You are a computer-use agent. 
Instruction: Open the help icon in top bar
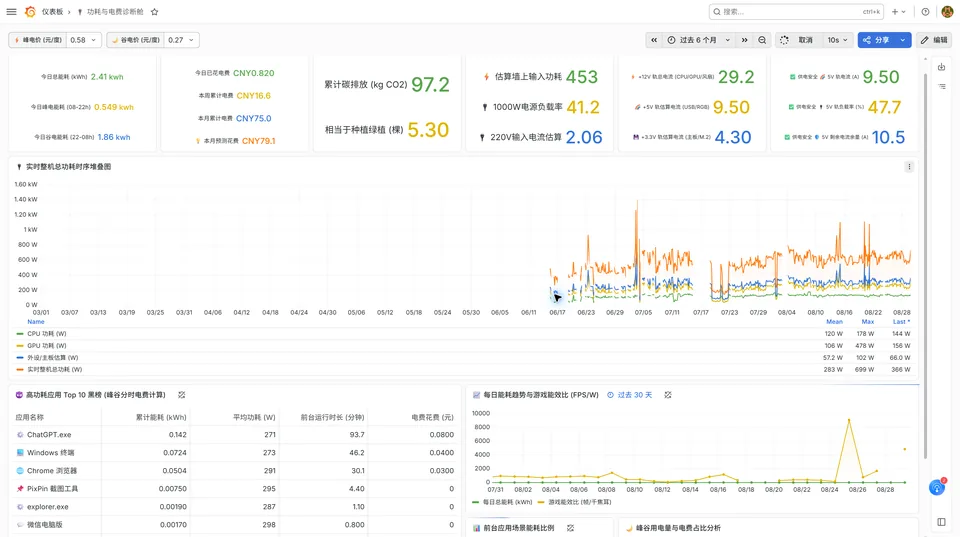(925, 12)
